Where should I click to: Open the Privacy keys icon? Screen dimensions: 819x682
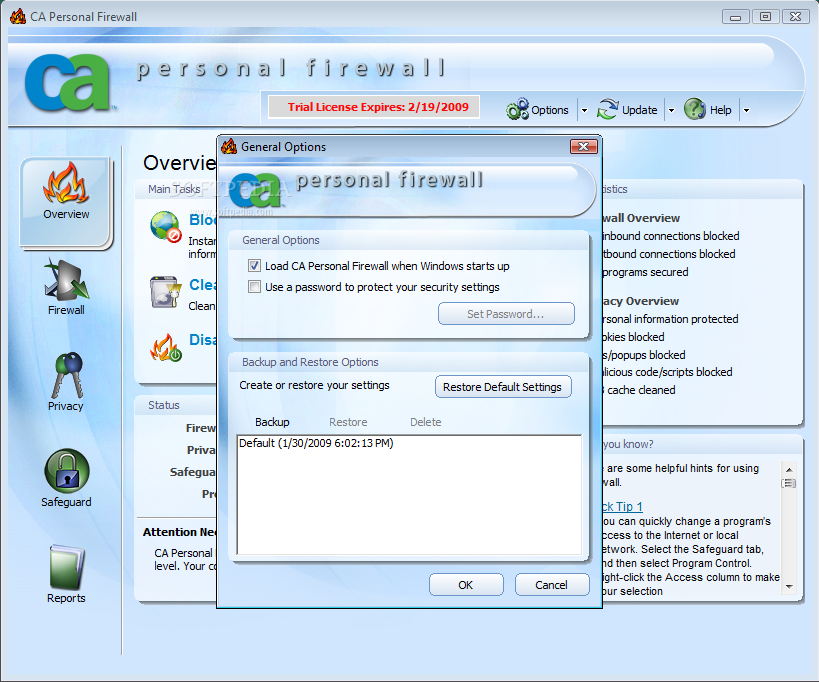click(x=67, y=375)
